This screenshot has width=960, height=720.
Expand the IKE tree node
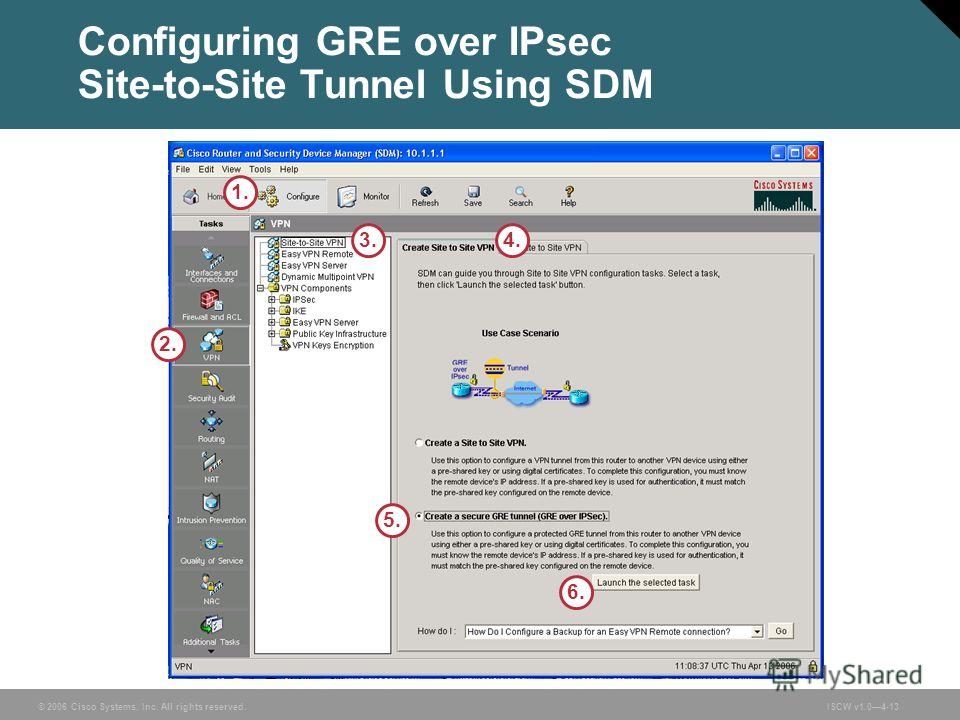(x=272, y=311)
